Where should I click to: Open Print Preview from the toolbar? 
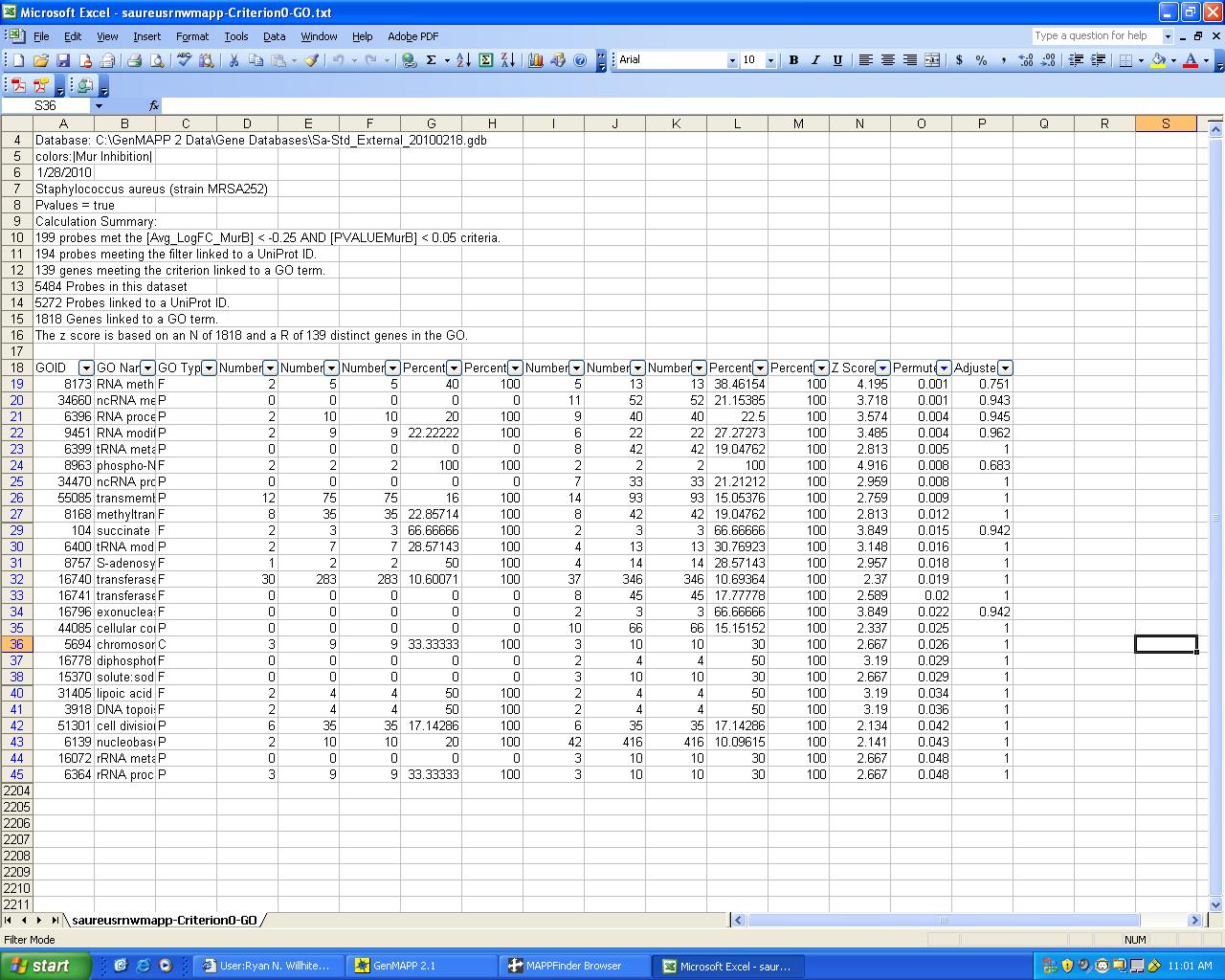157,60
